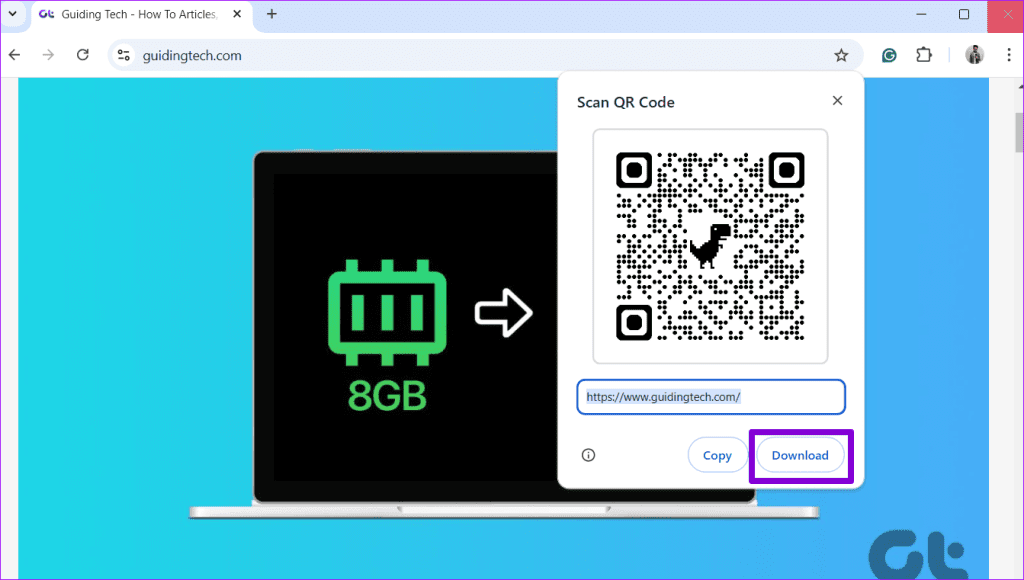1024x580 pixels.
Task: Open a new tab with plus button
Action: tap(272, 14)
